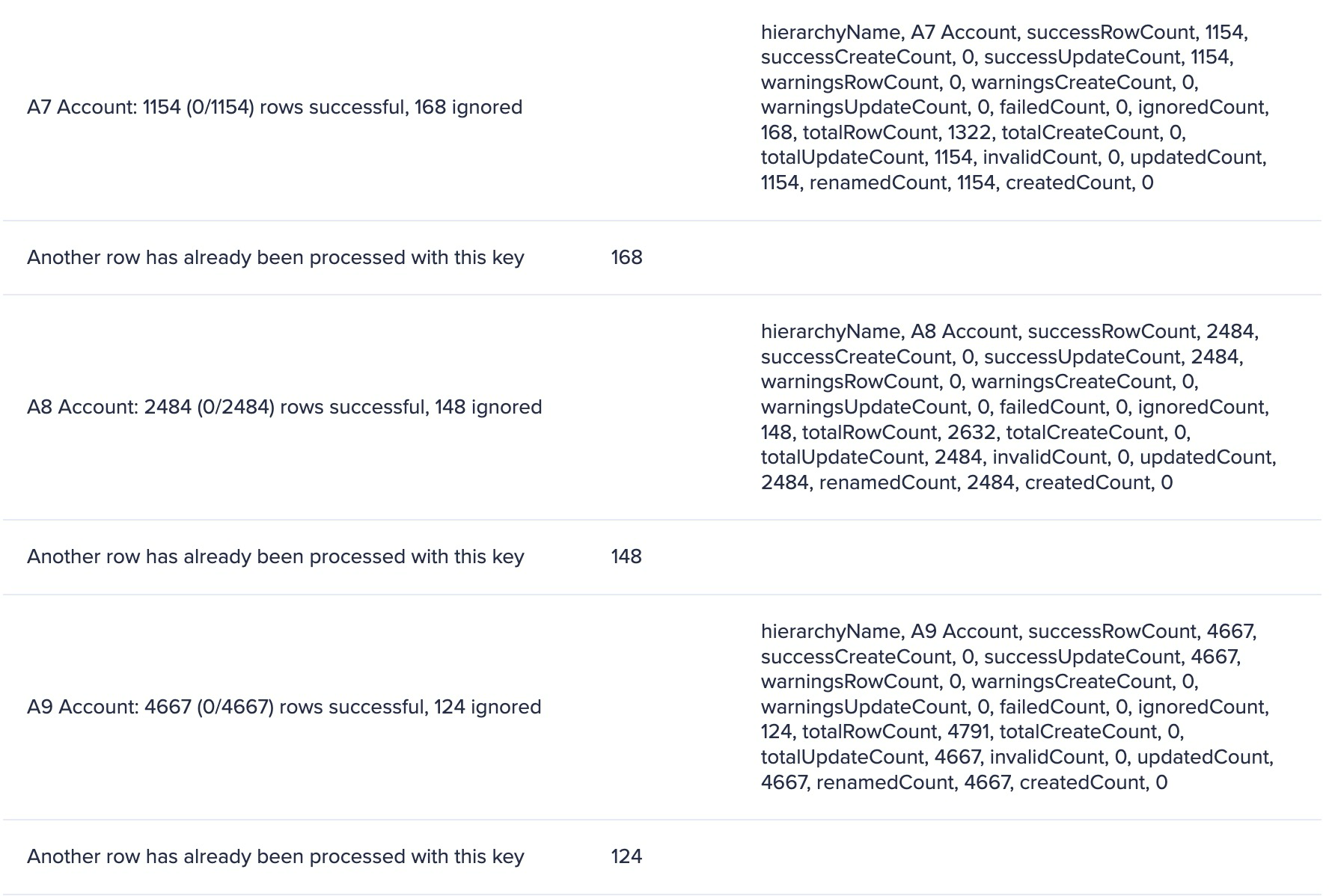The height and width of the screenshot is (896, 1332).
Task: Click the A8 Account hierarchyName details text
Action: 1018,408
